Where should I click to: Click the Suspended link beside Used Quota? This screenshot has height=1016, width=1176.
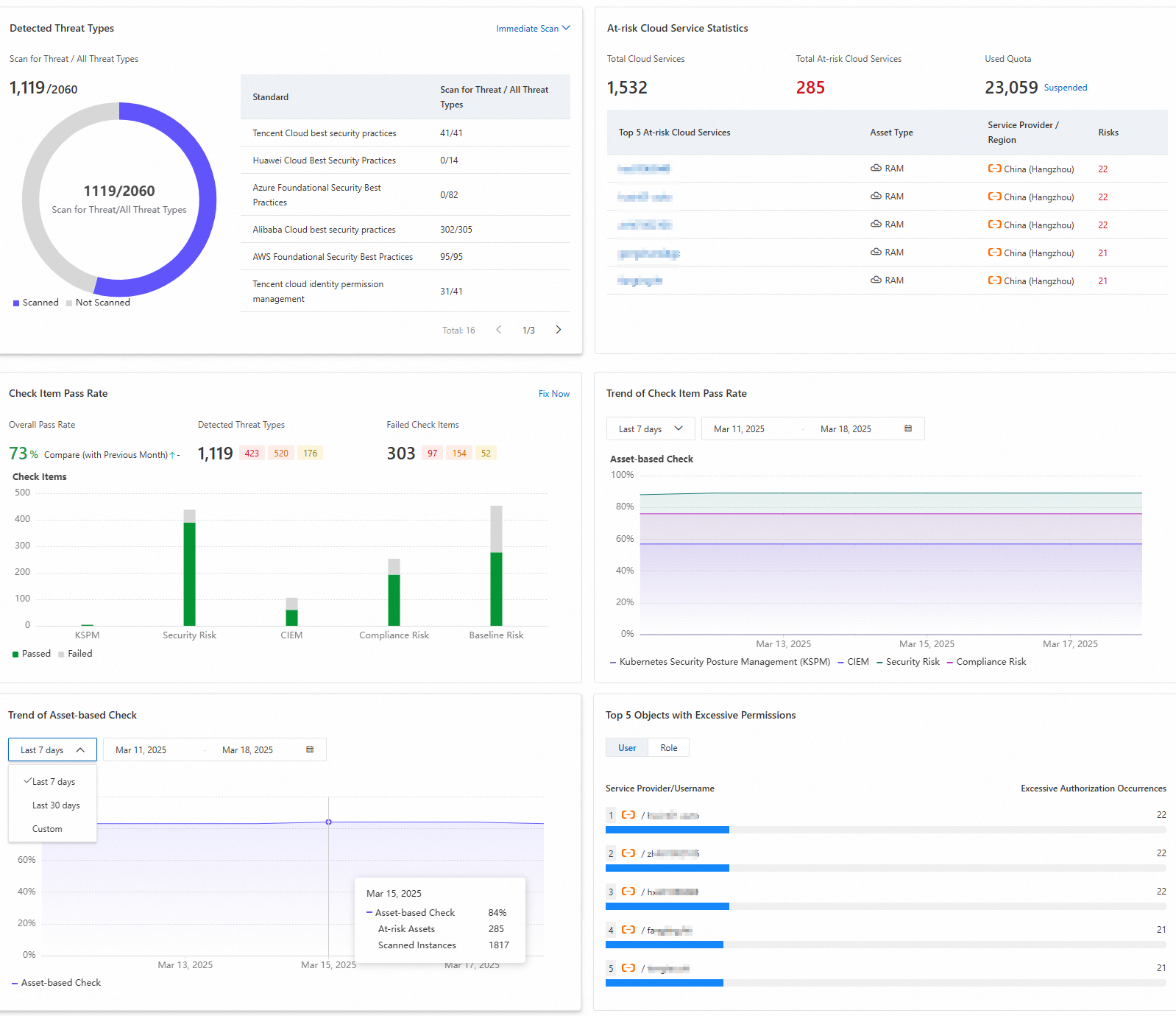pos(1065,88)
